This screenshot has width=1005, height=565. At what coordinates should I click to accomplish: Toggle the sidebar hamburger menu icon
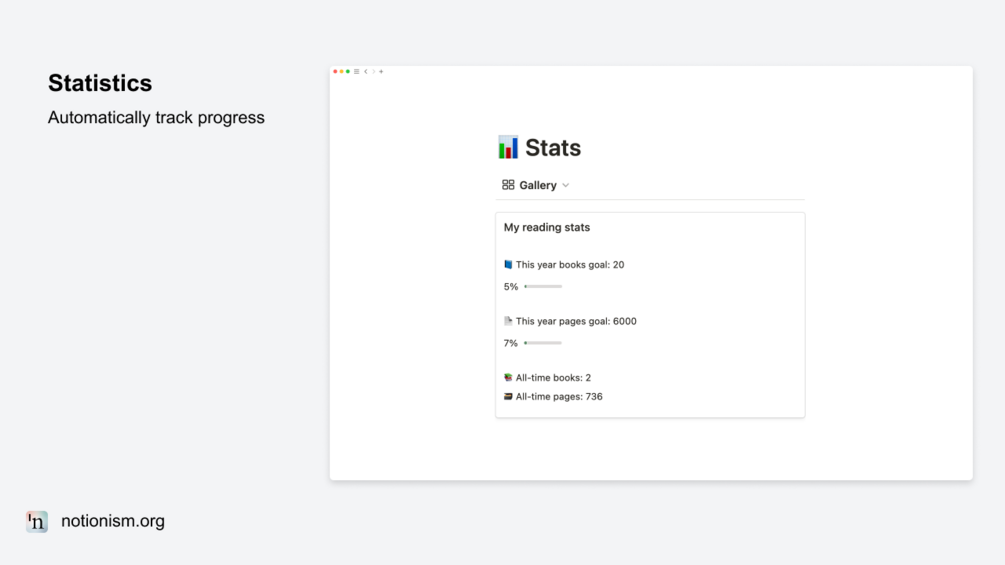click(357, 72)
